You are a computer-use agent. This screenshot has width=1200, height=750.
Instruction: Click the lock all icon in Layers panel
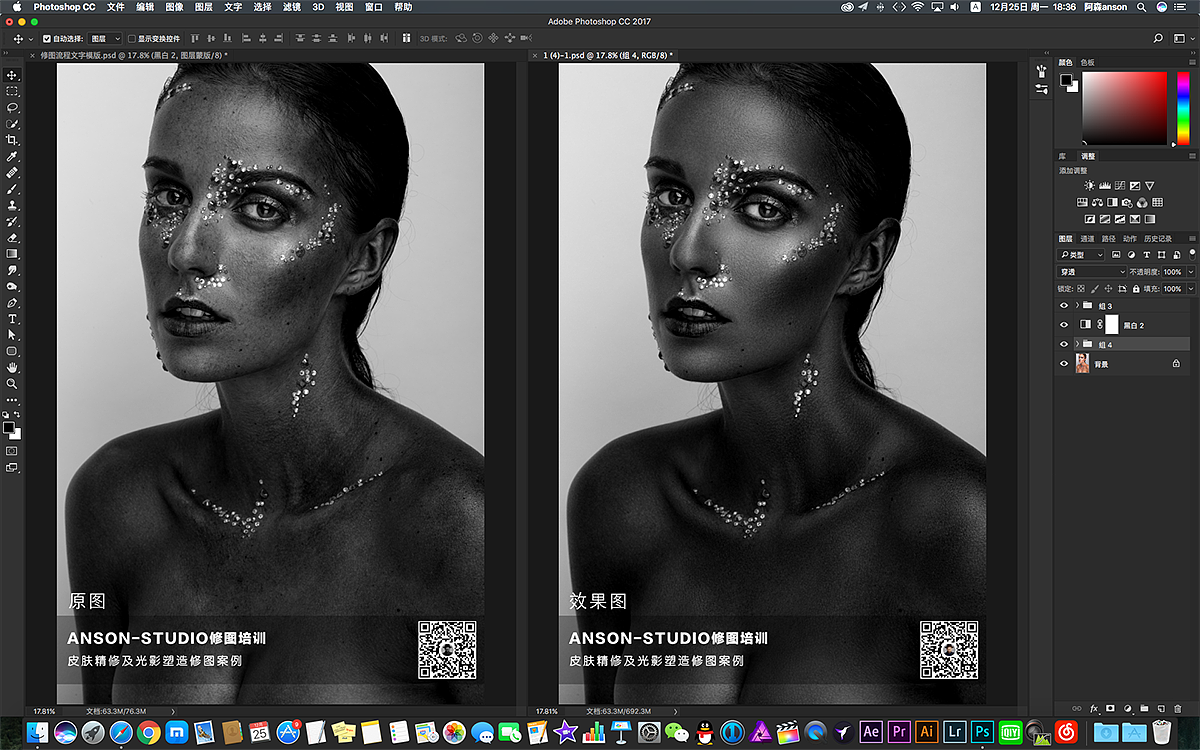click(1136, 289)
